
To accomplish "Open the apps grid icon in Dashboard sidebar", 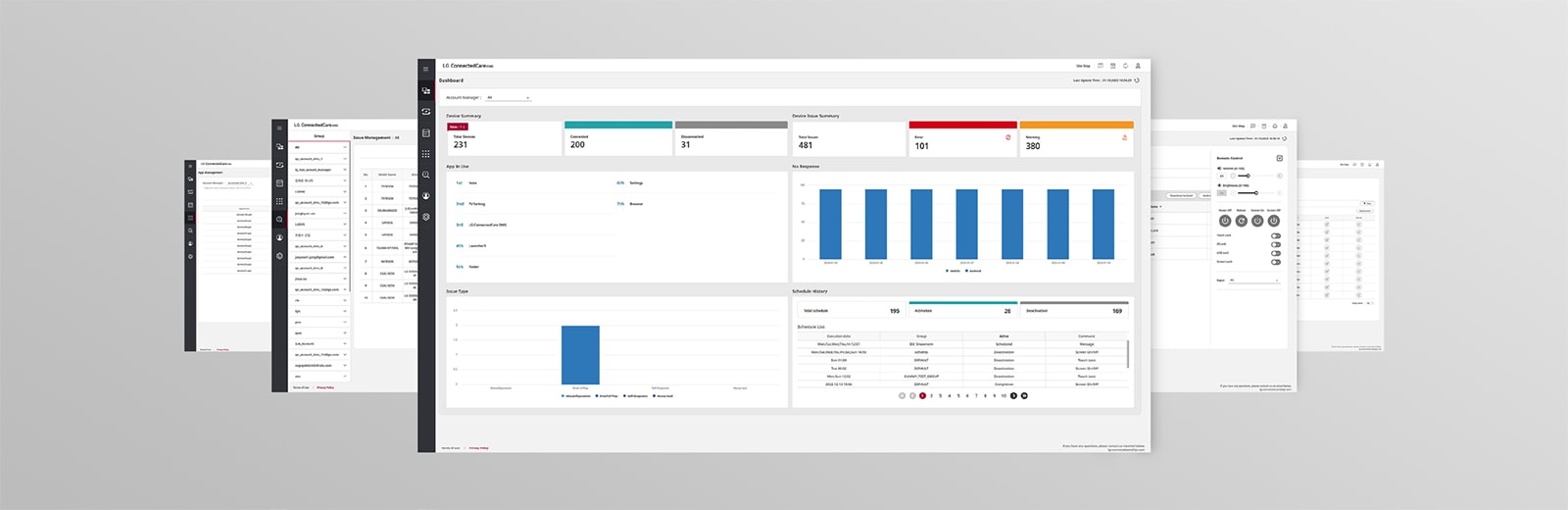I will (x=425, y=154).
